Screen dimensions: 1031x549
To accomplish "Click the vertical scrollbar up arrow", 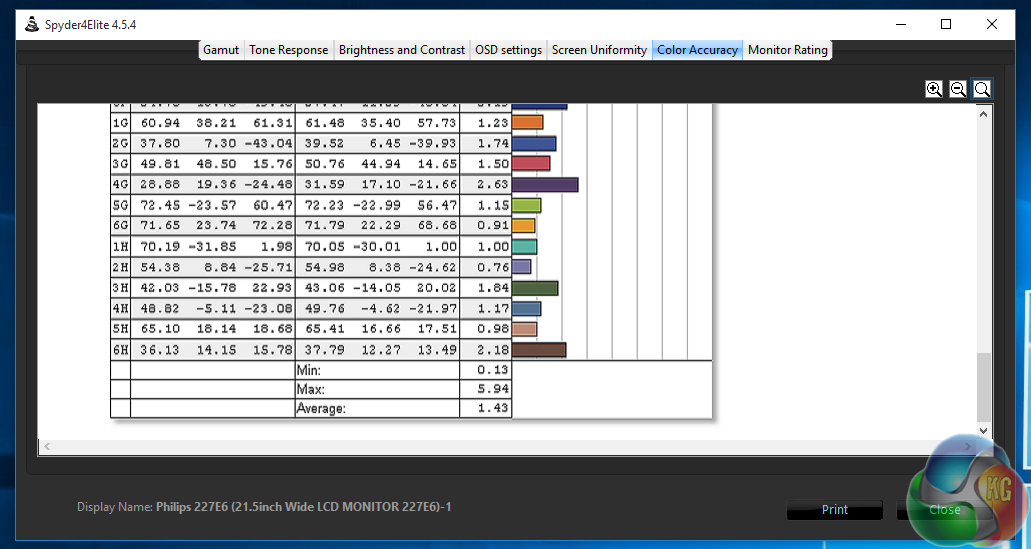I will click(x=984, y=114).
